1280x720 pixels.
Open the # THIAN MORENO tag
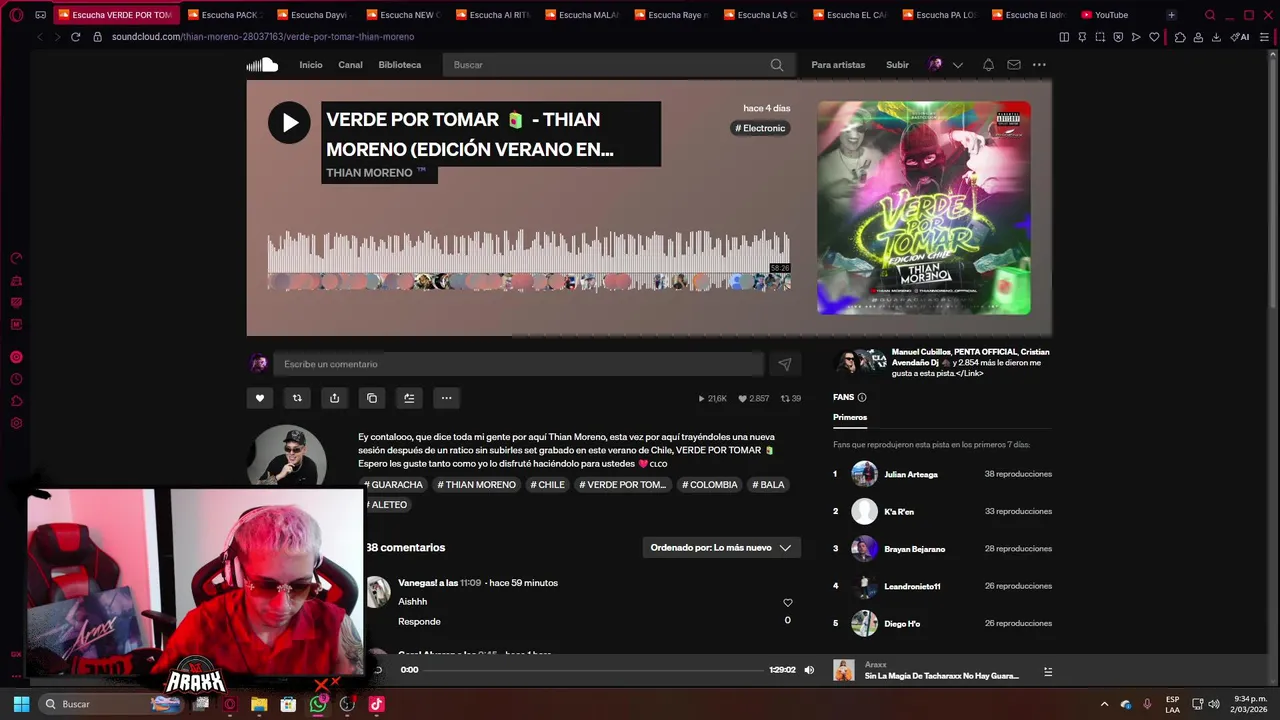pyautogui.click(x=475, y=485)
